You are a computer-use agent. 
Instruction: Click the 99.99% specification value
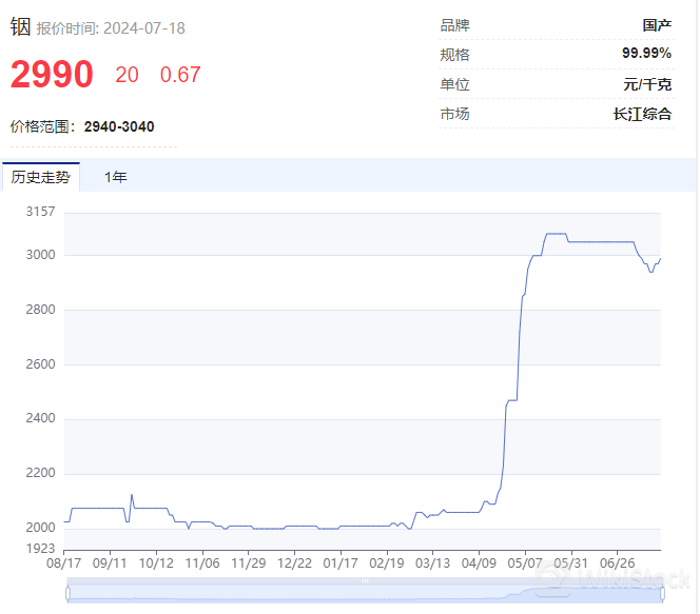(x=646, y=54)
